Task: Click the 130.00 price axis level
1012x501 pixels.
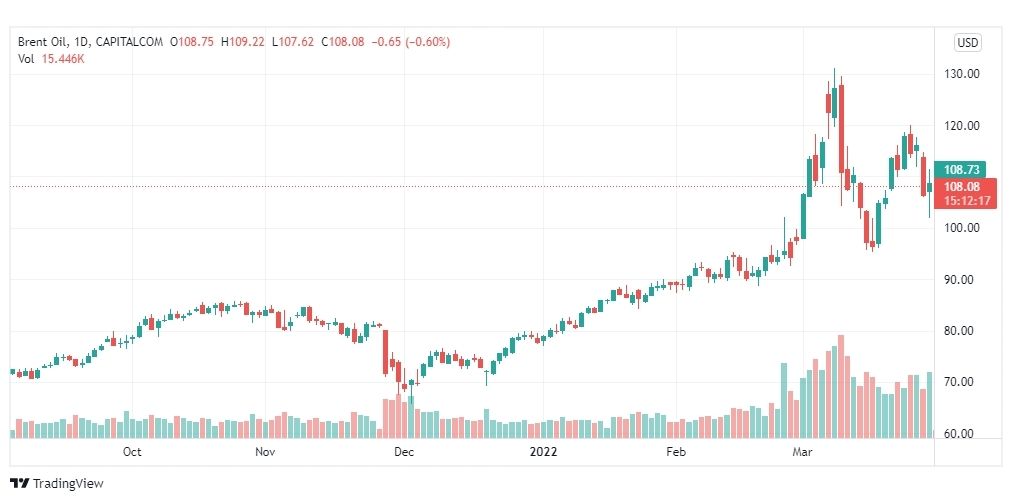Action: pyautogui.click(x=962, y=74)
